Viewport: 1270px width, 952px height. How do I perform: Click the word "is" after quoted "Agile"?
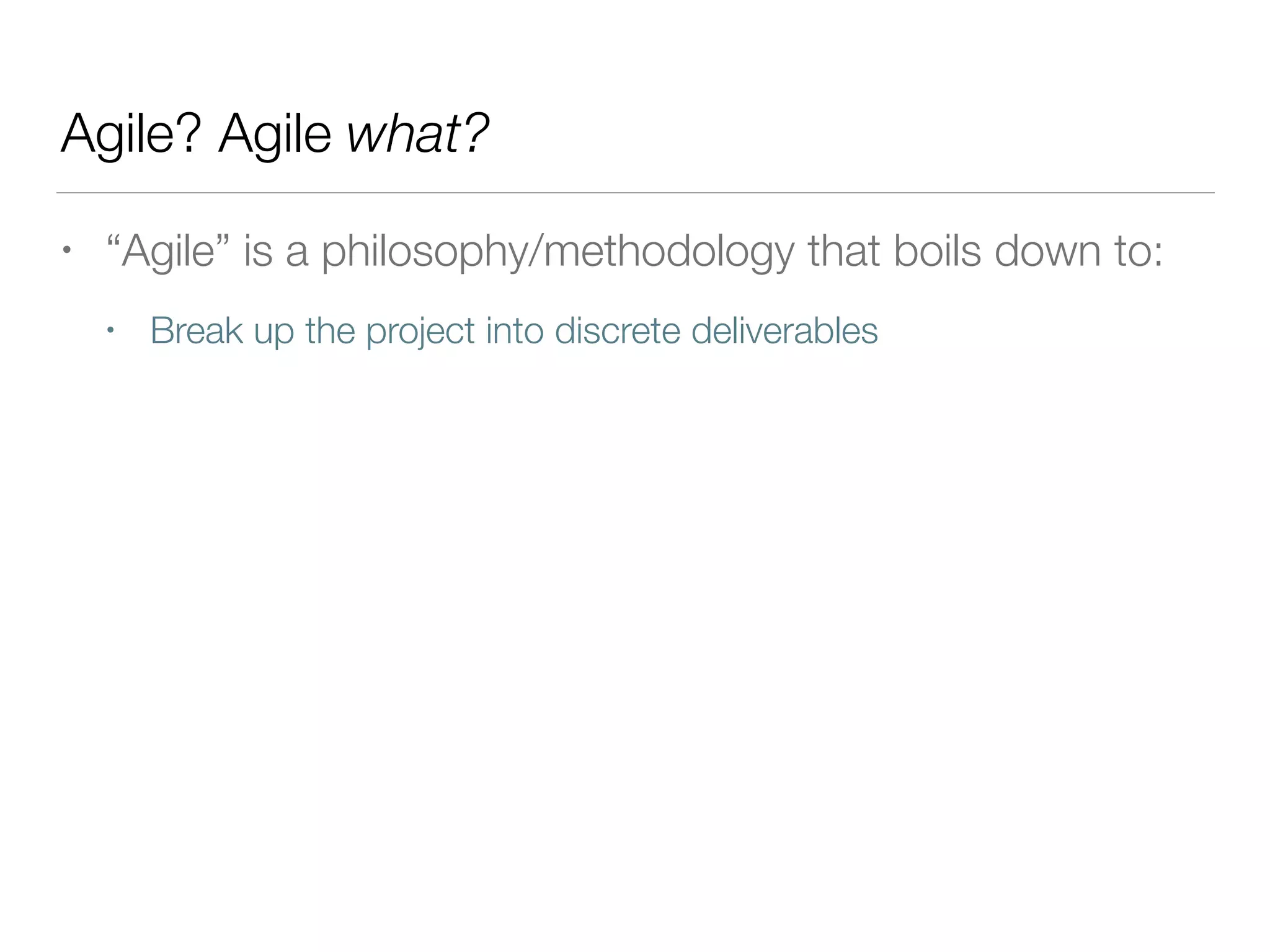pyautogui.click(x=258, y=252)
